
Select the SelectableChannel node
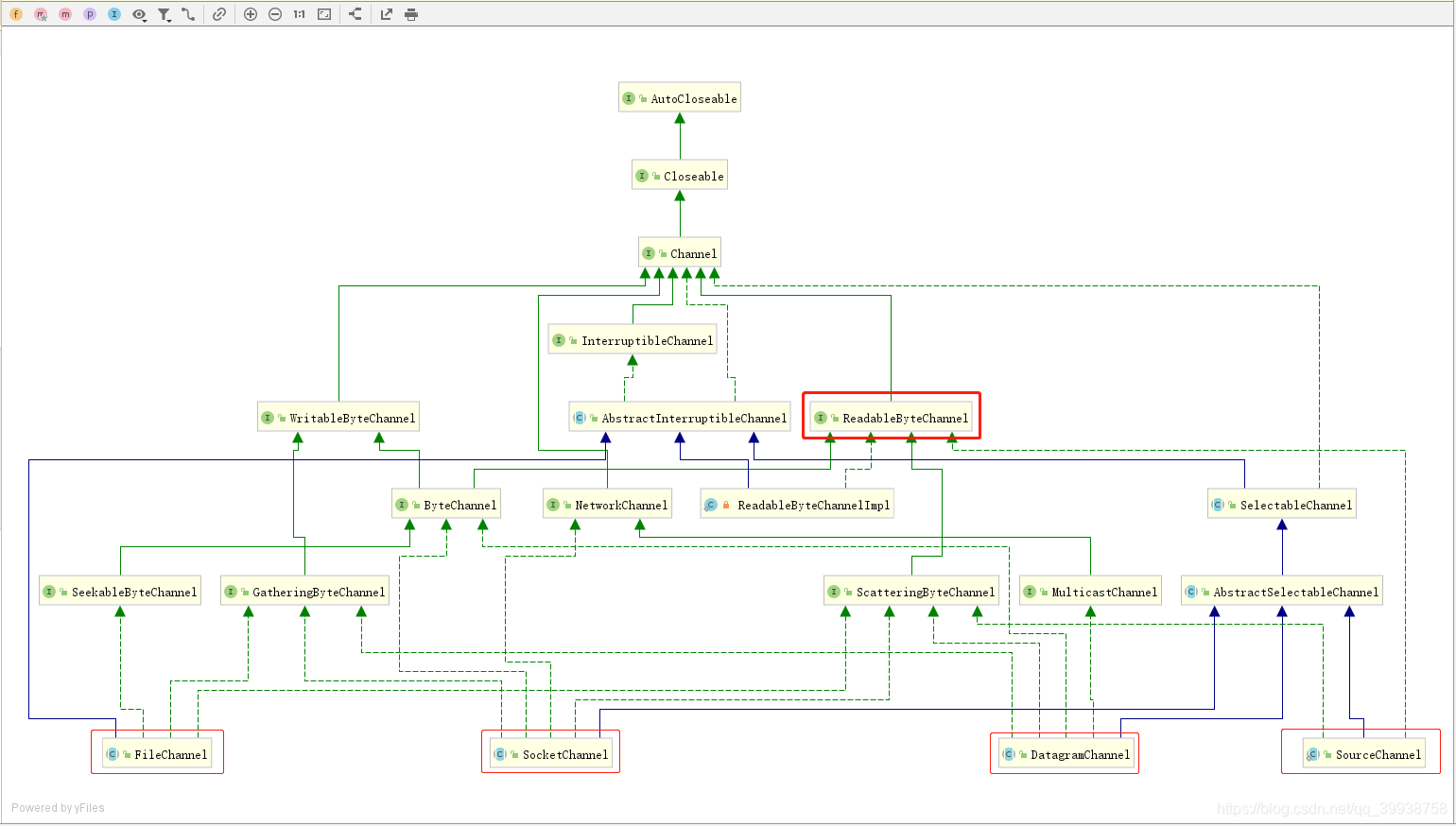click(1282, 505)
